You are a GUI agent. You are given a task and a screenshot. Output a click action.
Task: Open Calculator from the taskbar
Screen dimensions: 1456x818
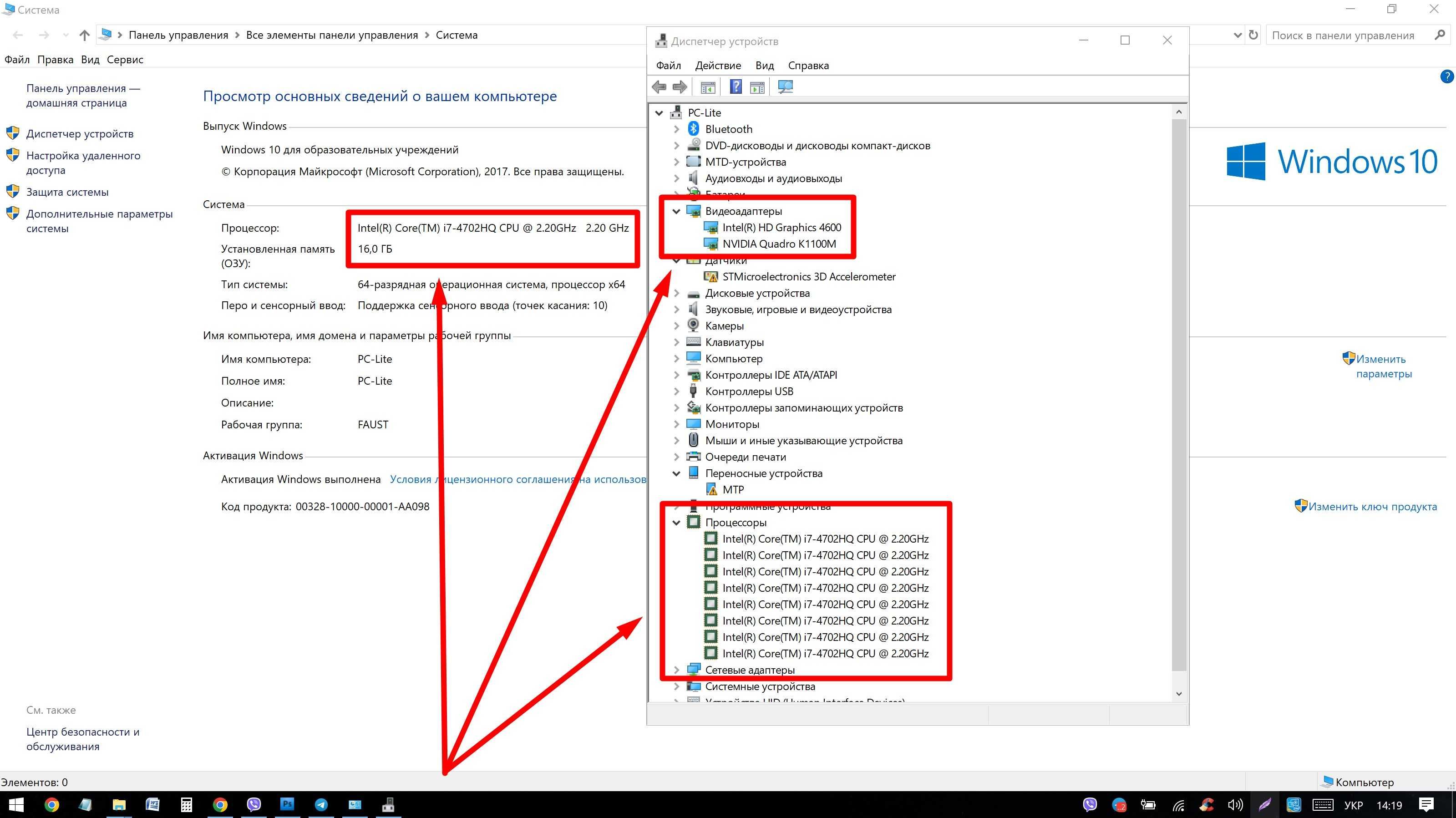click(187, 804)
